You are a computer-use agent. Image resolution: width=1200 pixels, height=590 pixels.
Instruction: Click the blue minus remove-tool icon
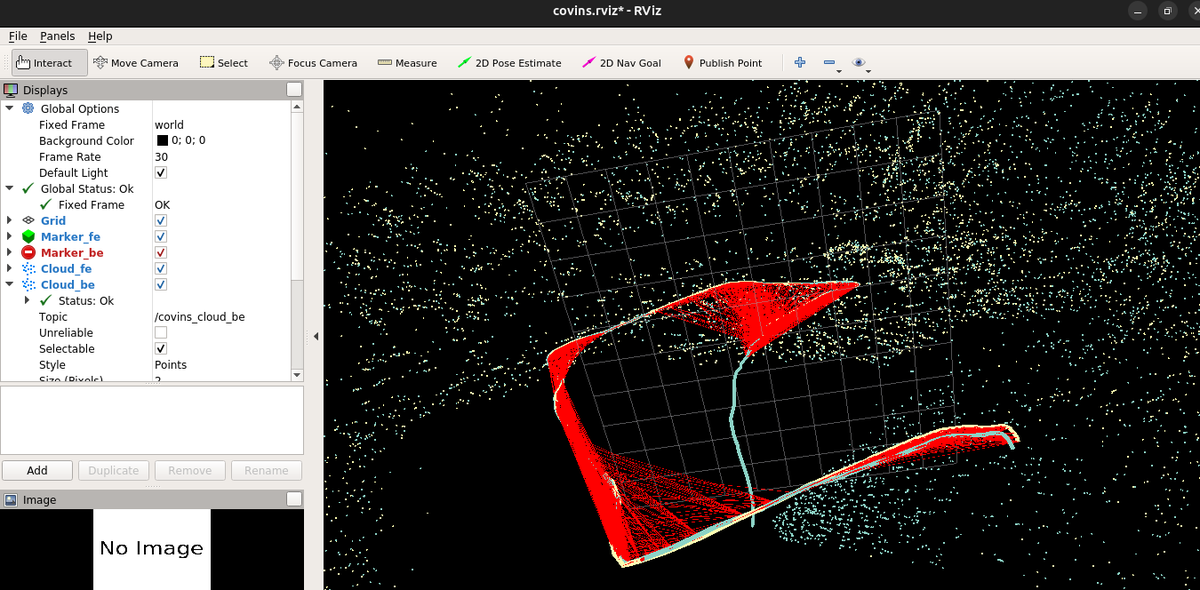[x=830, y=62]
